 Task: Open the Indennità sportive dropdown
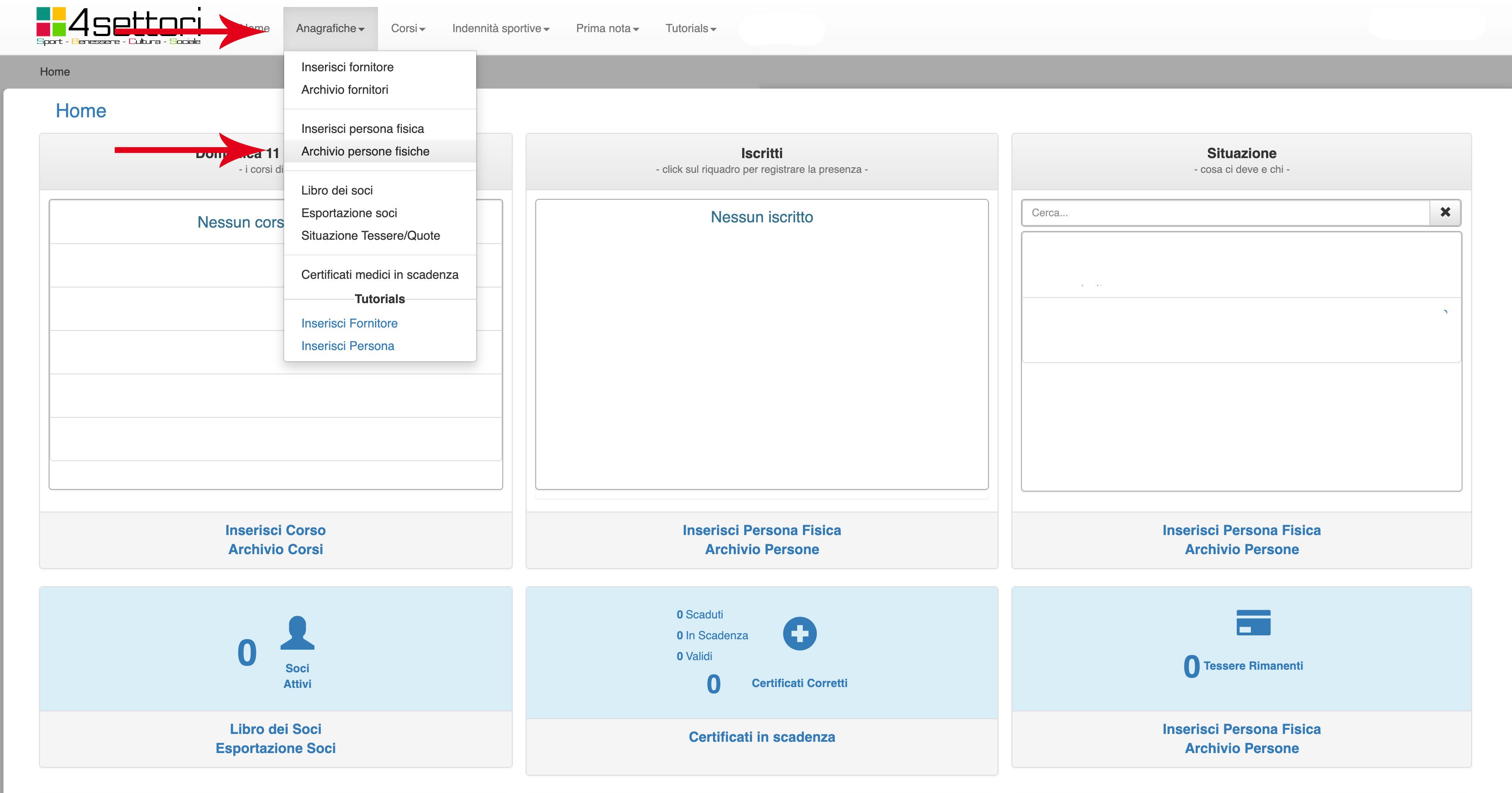pos(500,28)
